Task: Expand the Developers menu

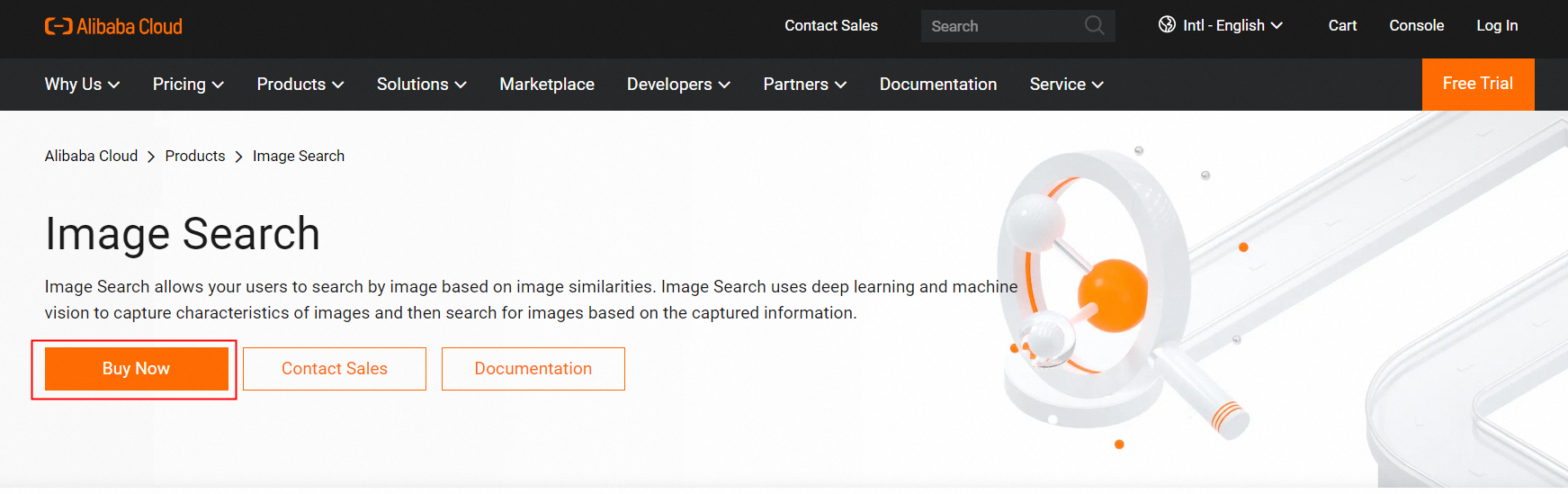Action: click(678, 84)
